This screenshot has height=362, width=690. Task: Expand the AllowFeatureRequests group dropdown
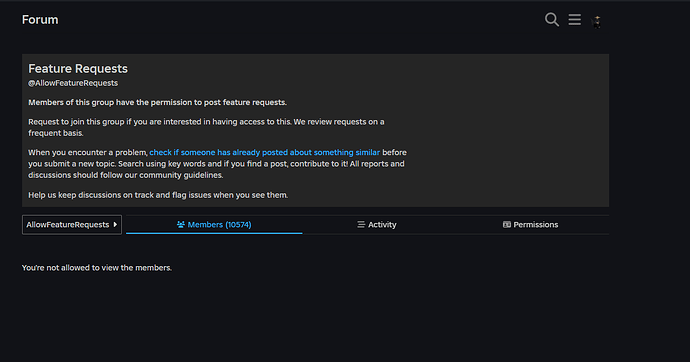click(72, 224)
